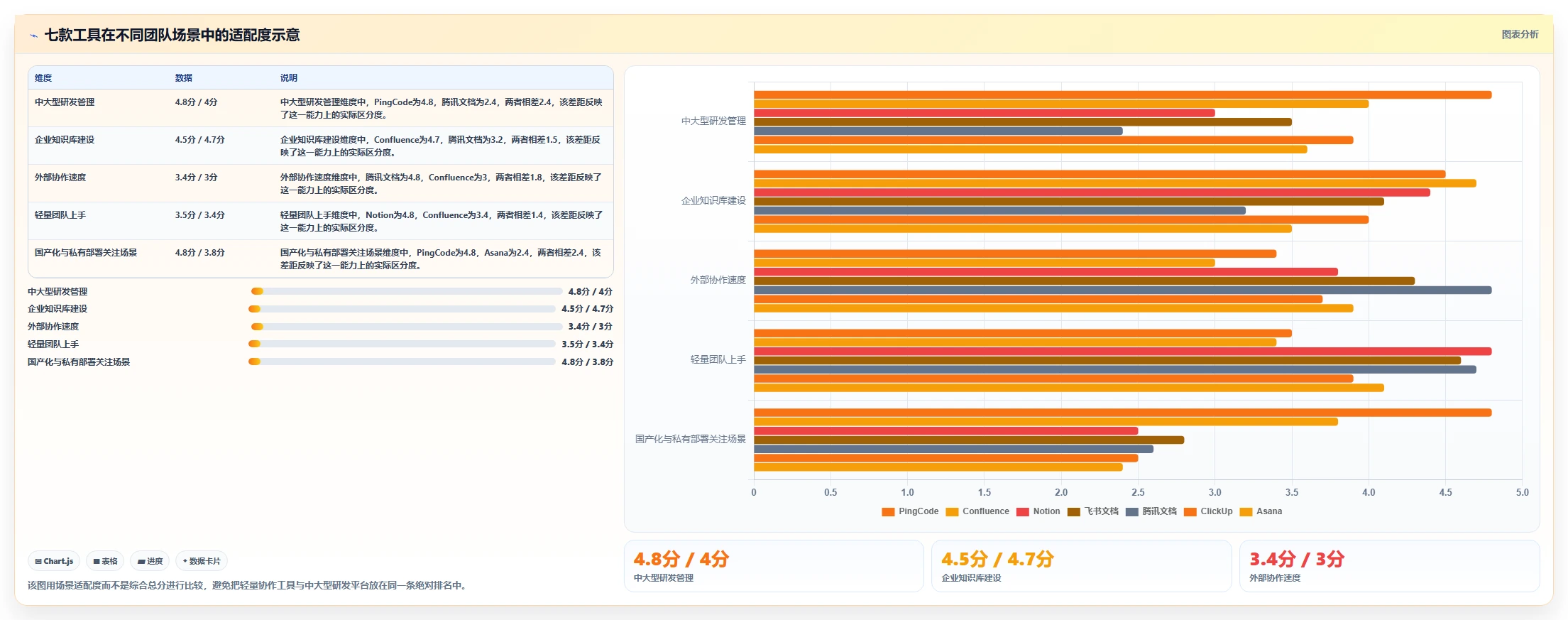
Task: Click the footnote text starting with 该图用场景适配度
Action: click(246, 585)
